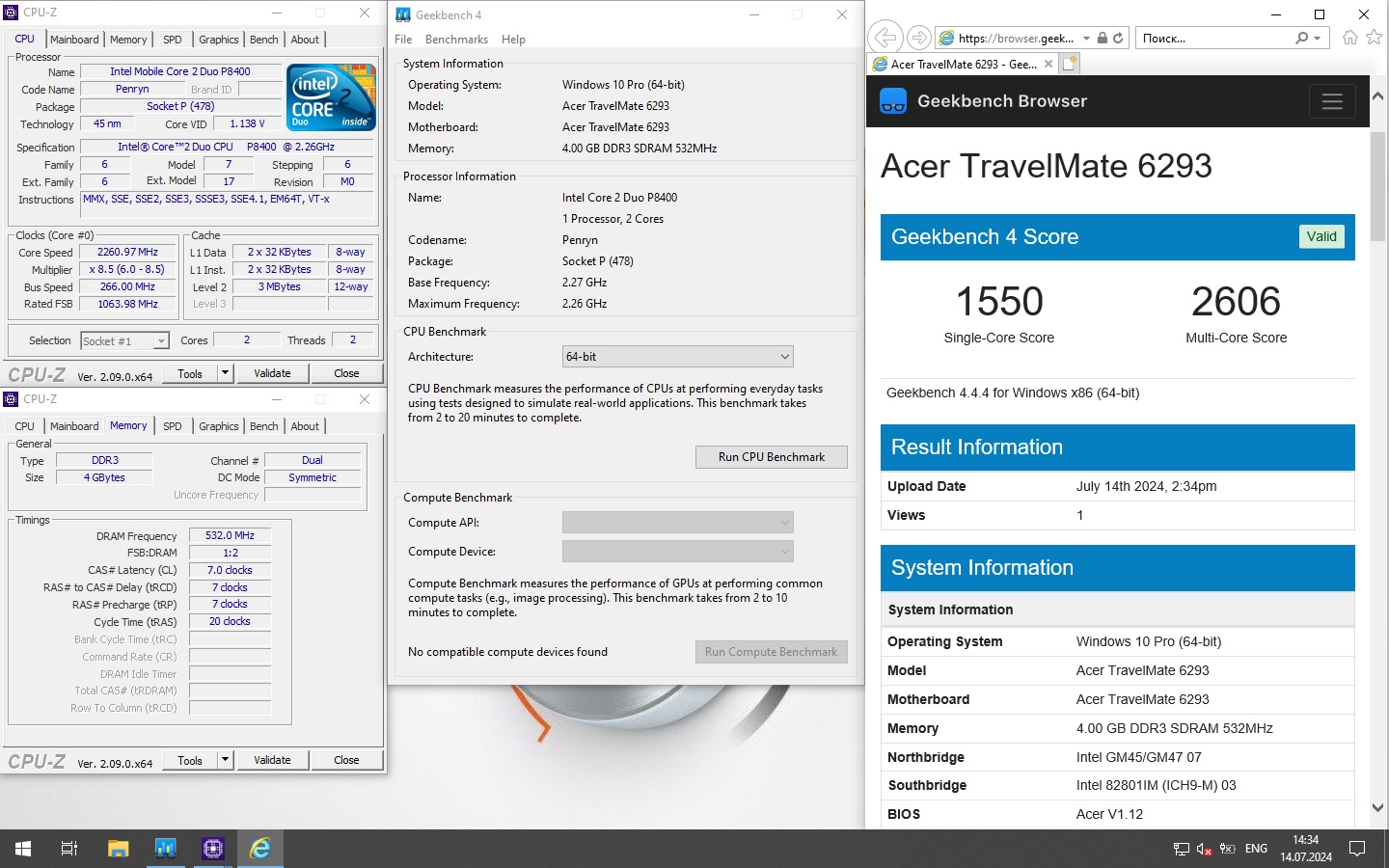Image resolution: width=1389 pixels, height=868 pixels.
Task: Click the browser scrollbar down arrow
Action: coord(1377,807)
